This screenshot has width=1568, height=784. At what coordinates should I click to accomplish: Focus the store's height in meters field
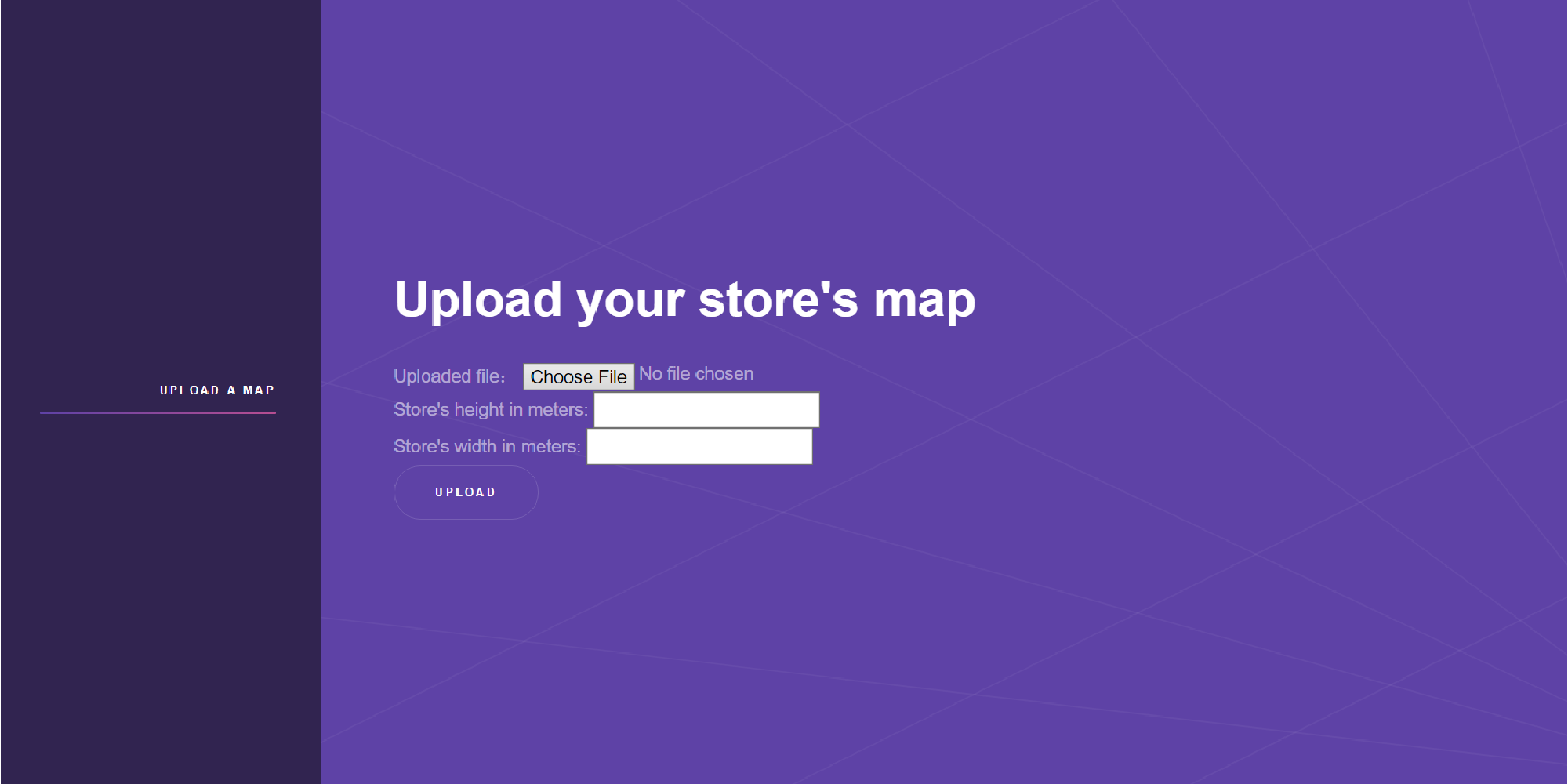pyautogui.click(x=706, y=410)
